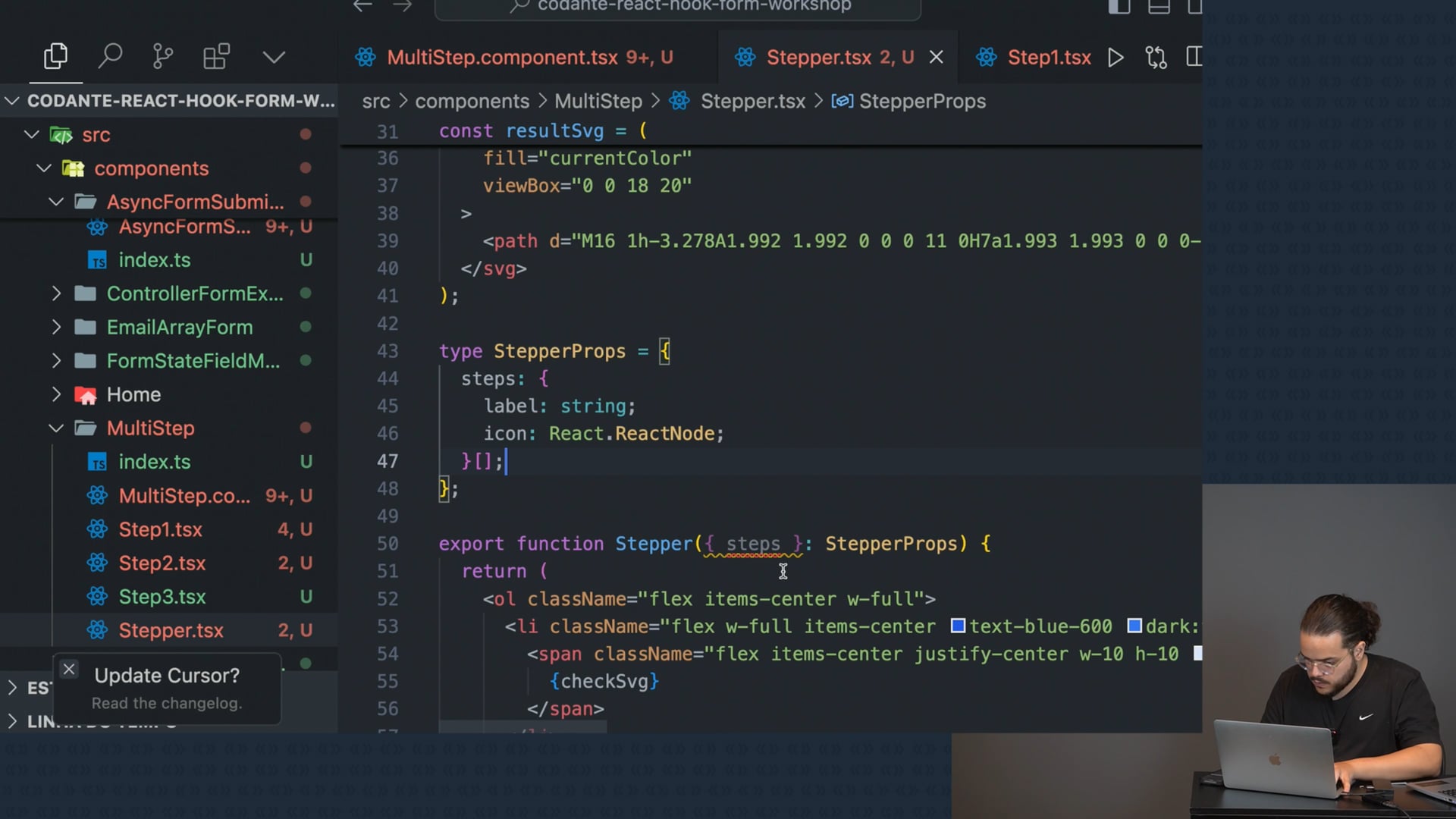Expand the Home folder

(x=56, y=394)
